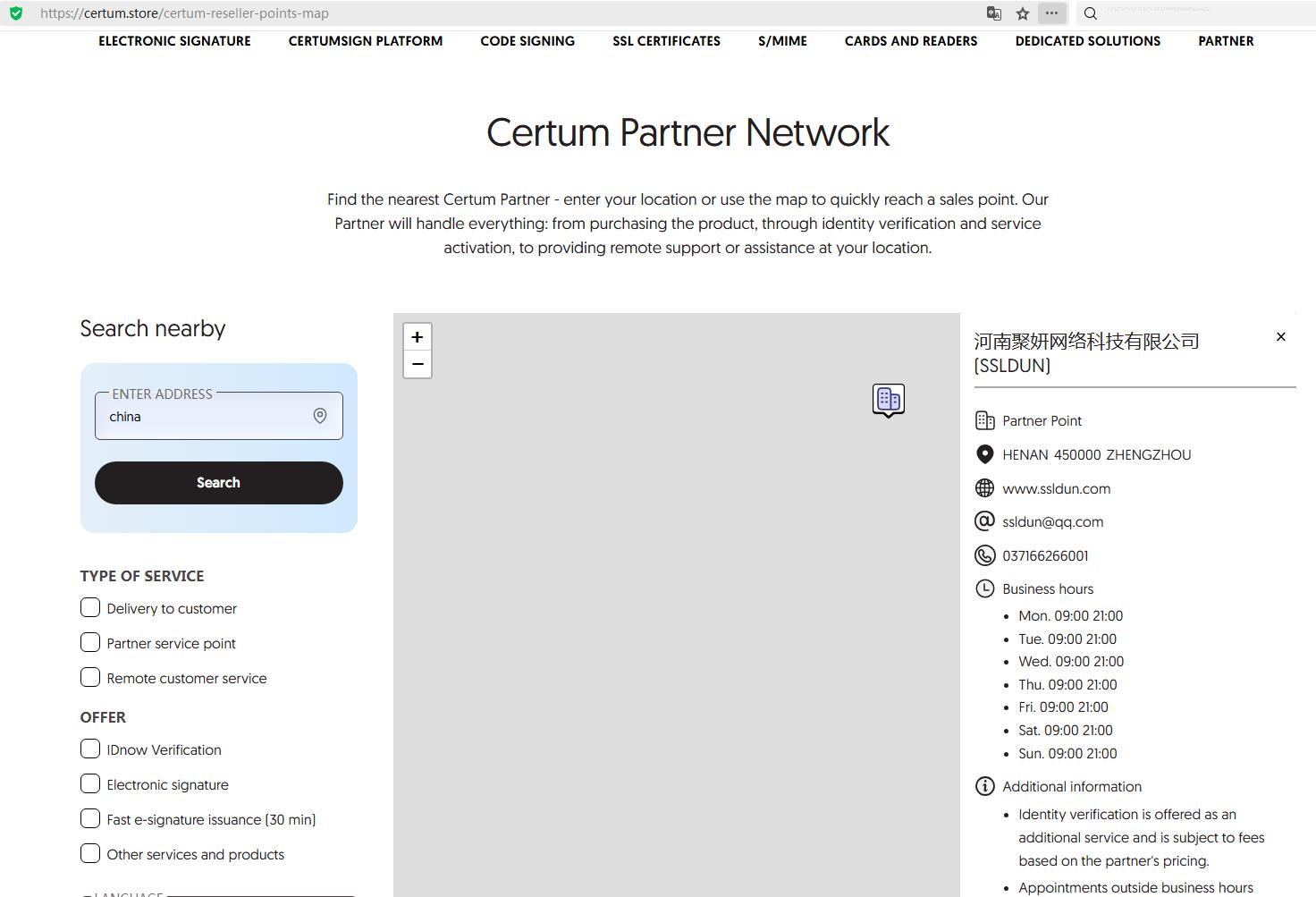Navigate to the Partner menu

(1226, 41)
